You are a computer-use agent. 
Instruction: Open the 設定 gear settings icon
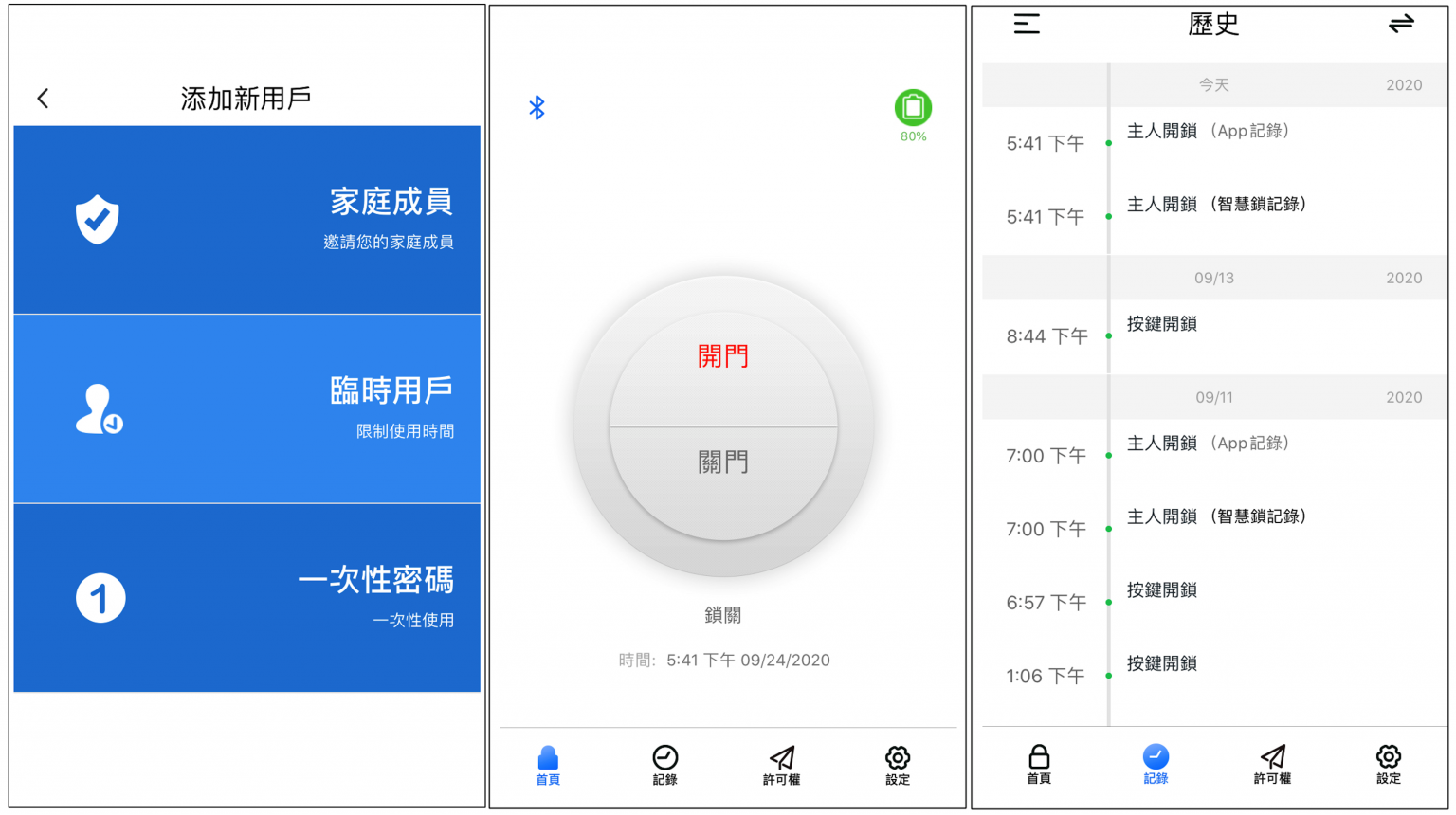pos(896,758)
